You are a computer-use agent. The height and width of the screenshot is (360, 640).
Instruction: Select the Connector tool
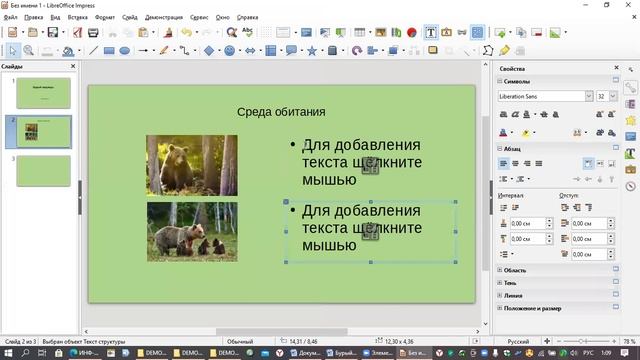point(184,51)
